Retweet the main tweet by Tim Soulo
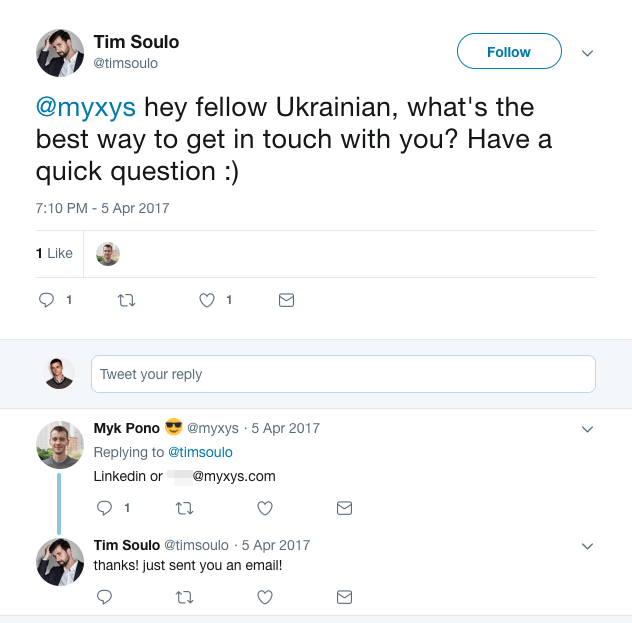The height and width of the screenshot is (623, 632). point(126,300)
